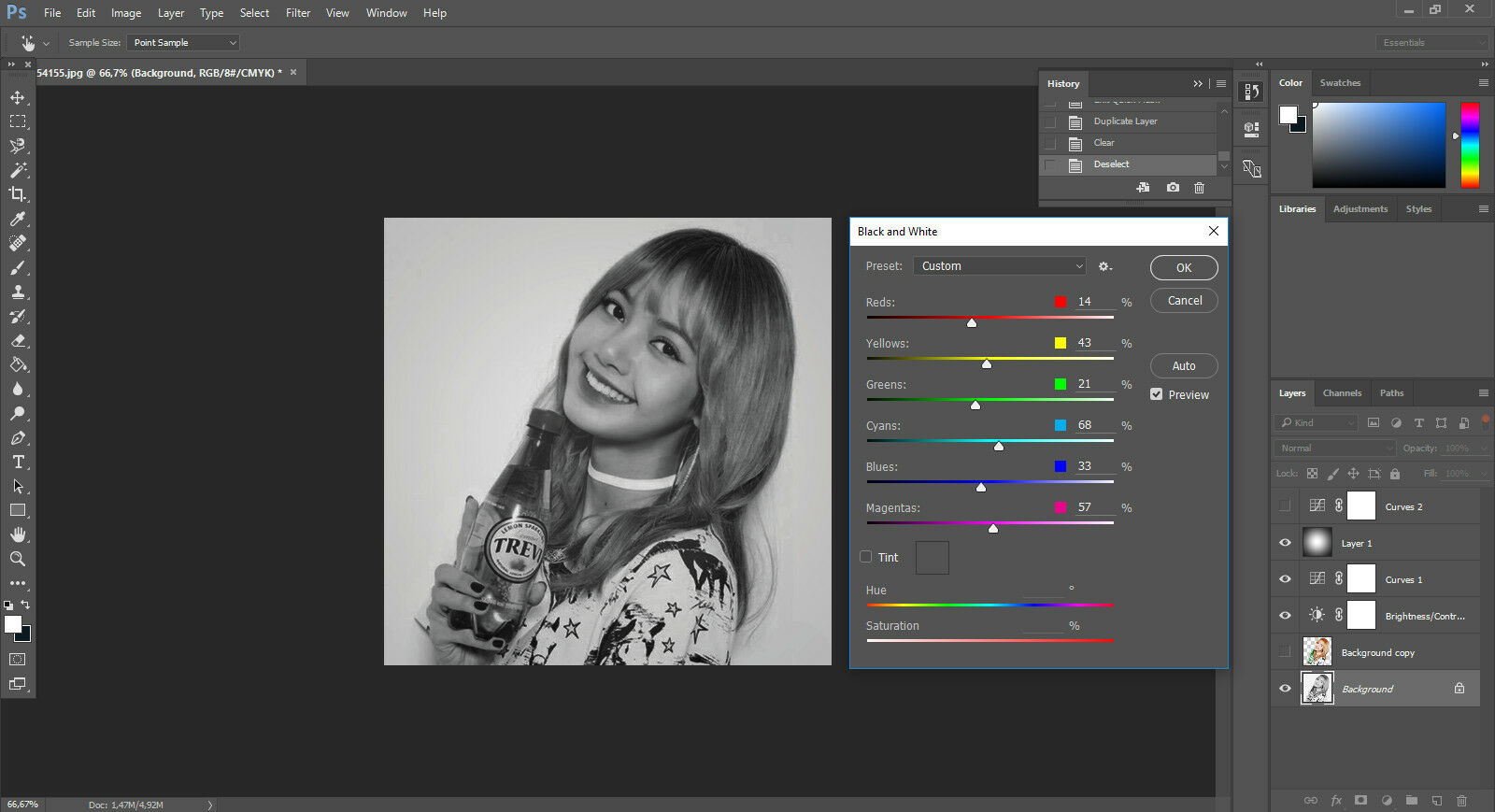Select the Eyedropper tool in toolbar
Image resolution: width=1495 pixels, height=812 pixels.
point(18,219)
